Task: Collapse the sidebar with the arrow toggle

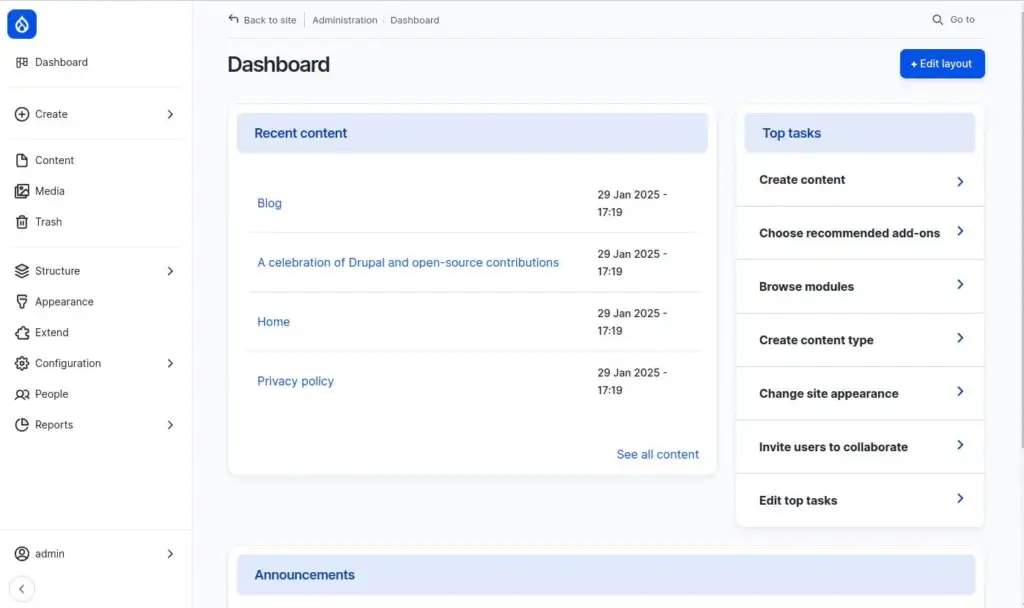Action: [x=21, y=589]
